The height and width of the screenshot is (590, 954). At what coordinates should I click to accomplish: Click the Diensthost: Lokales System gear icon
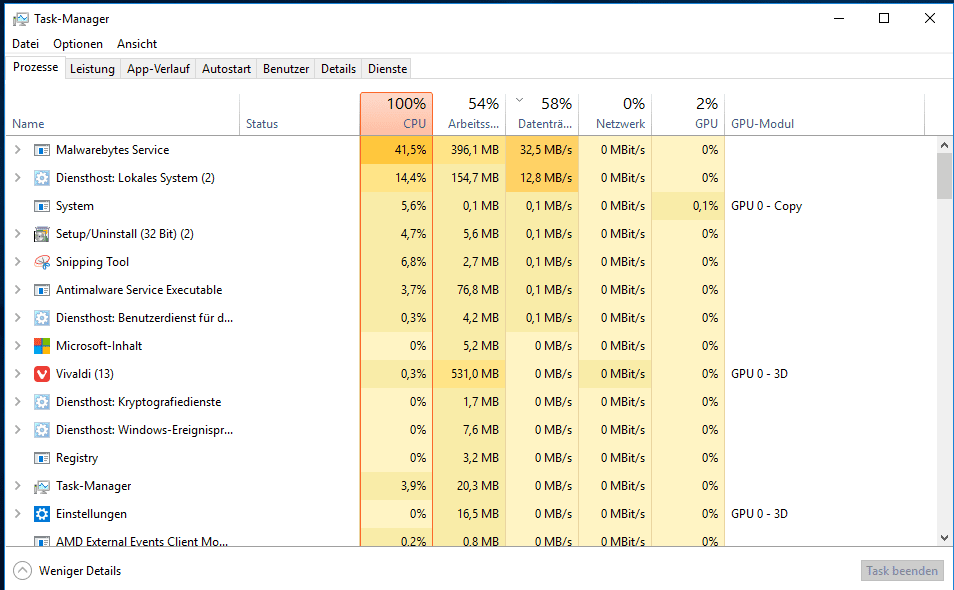pyautogui.click(x=41, y=178)
